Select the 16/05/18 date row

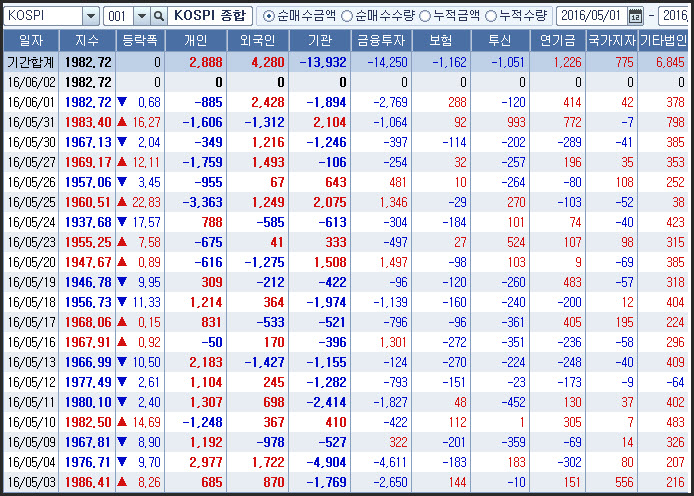tap(346, 302)
